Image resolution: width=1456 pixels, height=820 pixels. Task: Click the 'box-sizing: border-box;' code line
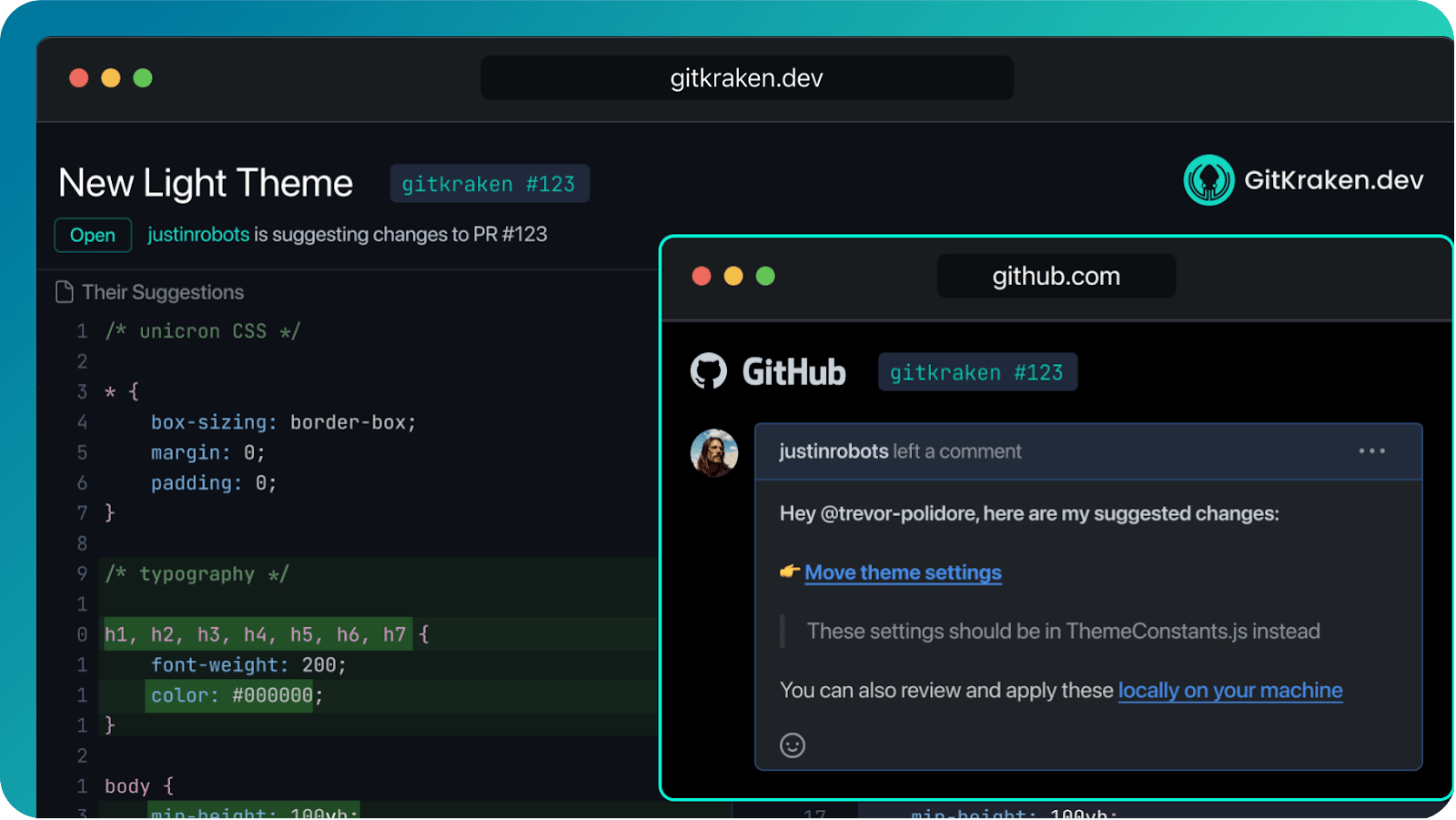point(283,422)
